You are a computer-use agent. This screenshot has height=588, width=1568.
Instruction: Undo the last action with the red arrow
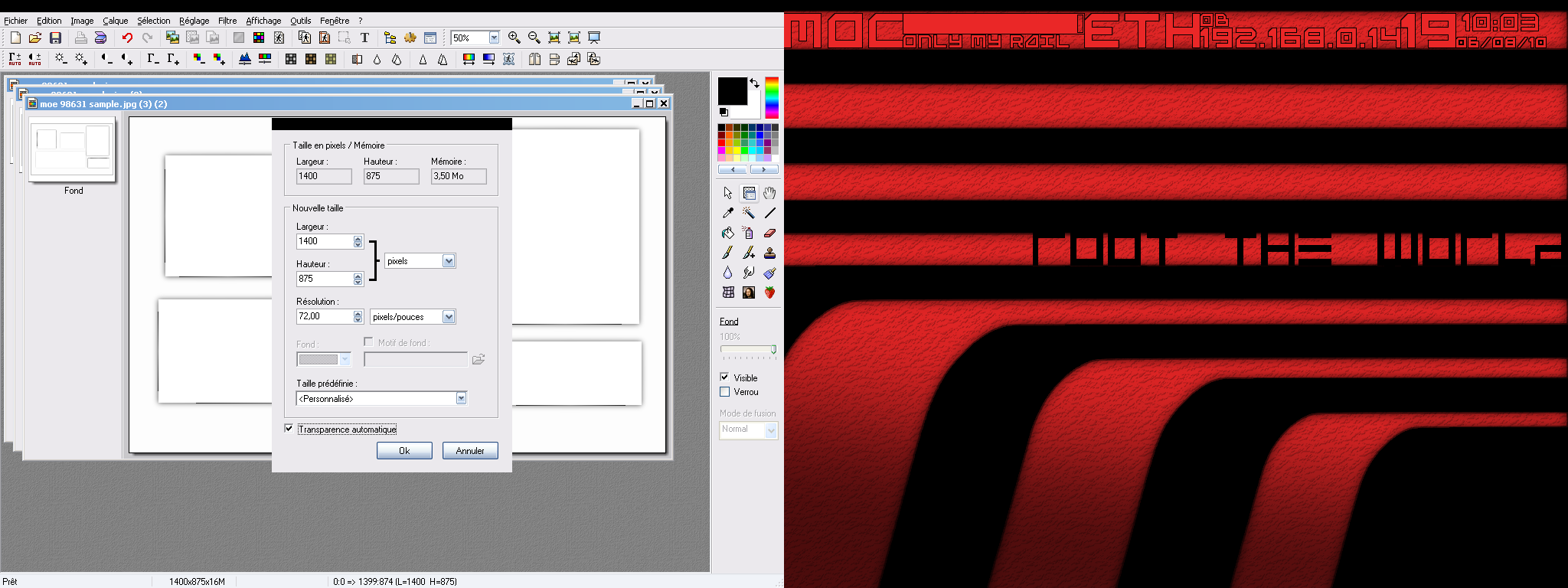click(127, 38)
